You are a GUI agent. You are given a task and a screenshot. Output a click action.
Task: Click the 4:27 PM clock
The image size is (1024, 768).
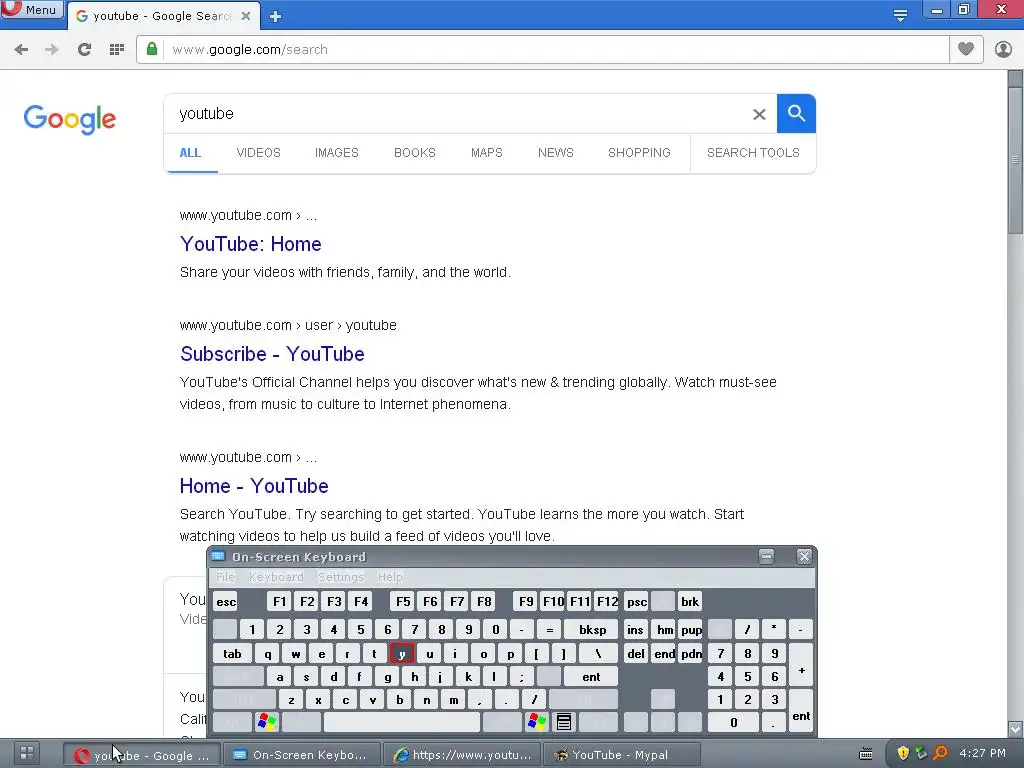(x=982, y=753)
